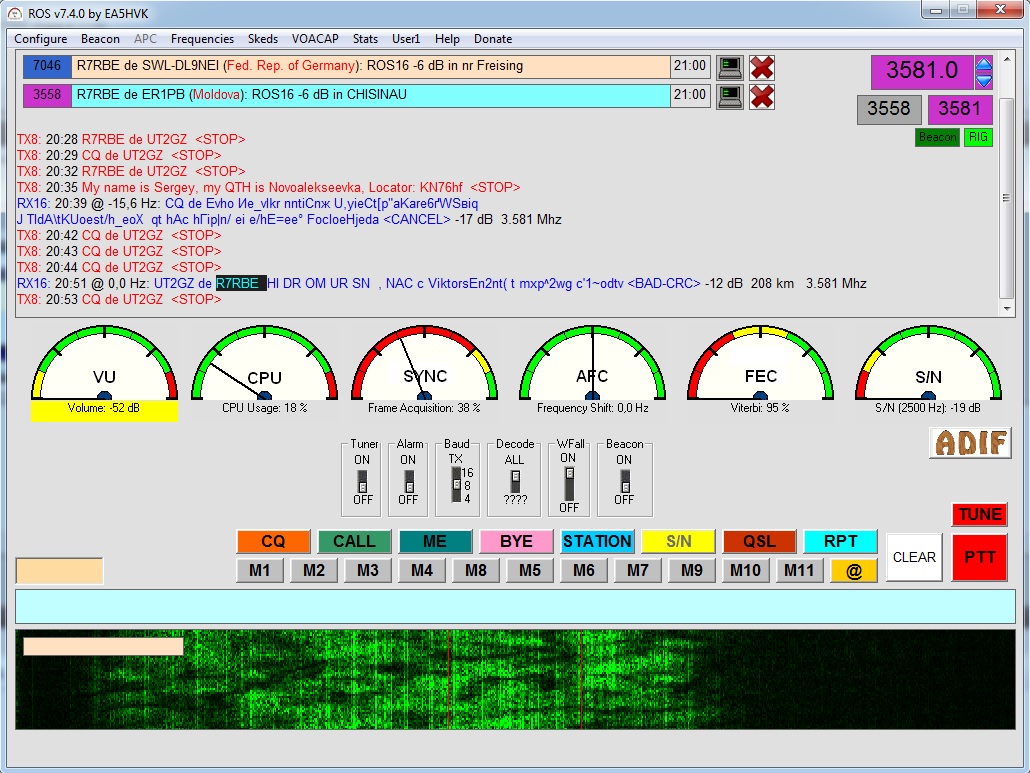Click the red TUNE button
The width and height of the screenshot is (1030, 773).
979,514
